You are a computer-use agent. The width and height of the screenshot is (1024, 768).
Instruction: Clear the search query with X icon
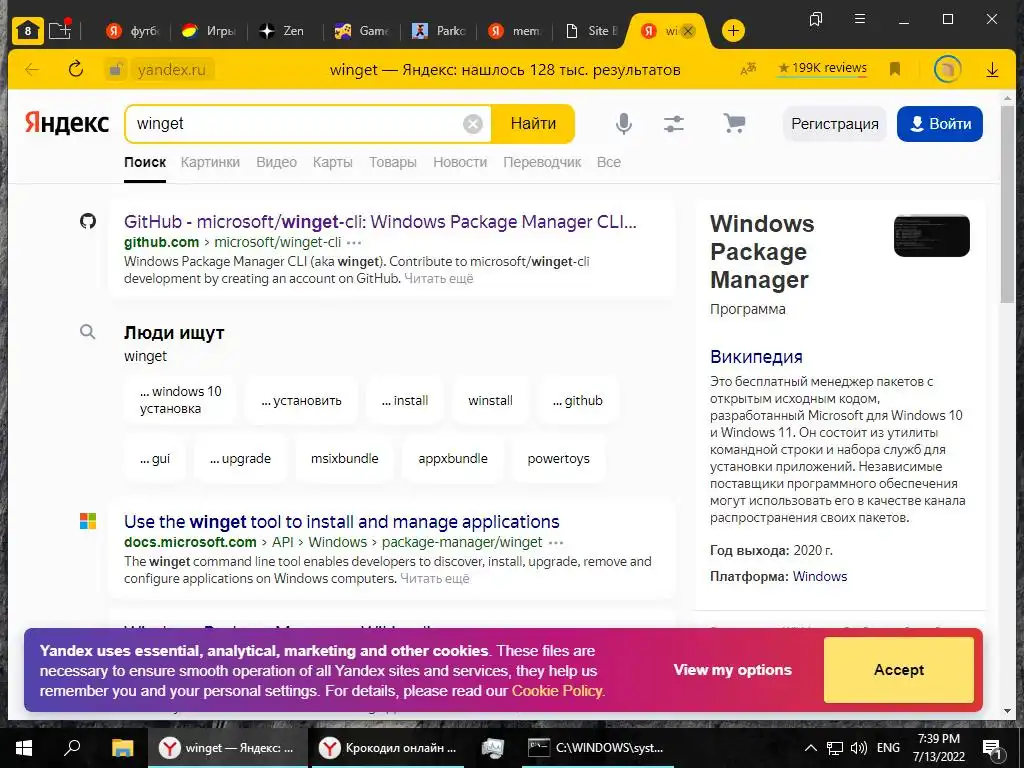click(473, 123)
